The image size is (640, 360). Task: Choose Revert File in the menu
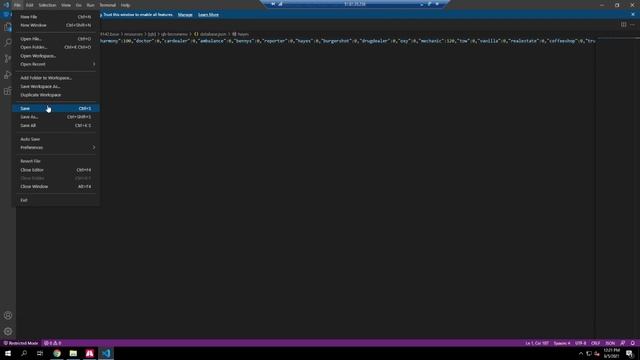56,161
